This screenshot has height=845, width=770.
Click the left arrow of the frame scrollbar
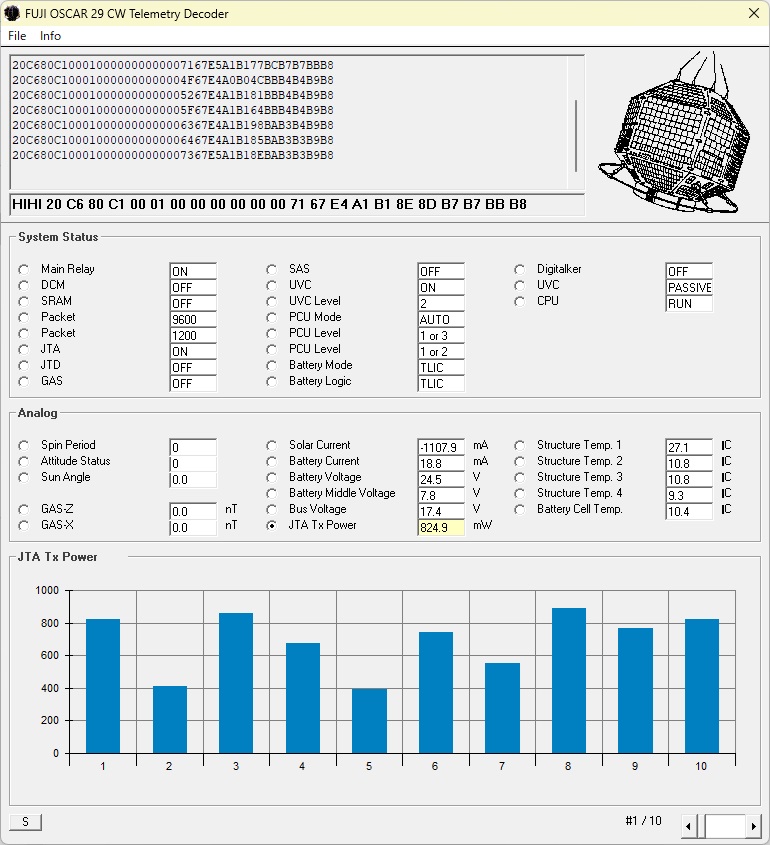[x=688, y=826]
